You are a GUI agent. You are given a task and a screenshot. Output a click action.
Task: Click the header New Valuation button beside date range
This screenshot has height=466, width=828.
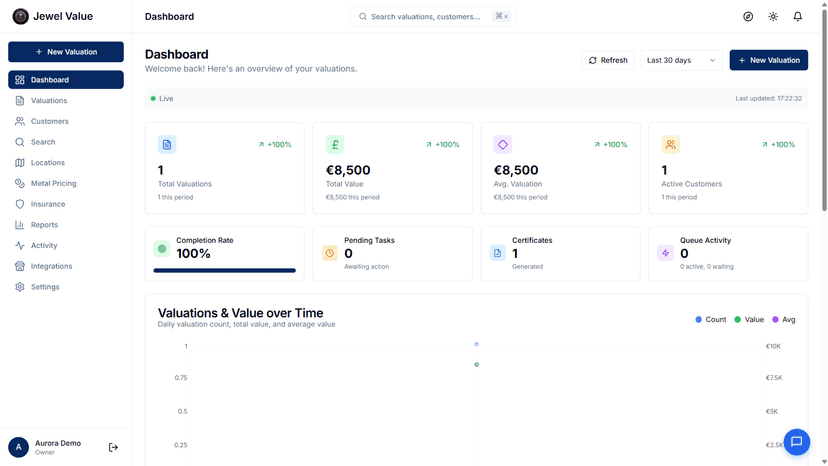[x=769, y=60]
